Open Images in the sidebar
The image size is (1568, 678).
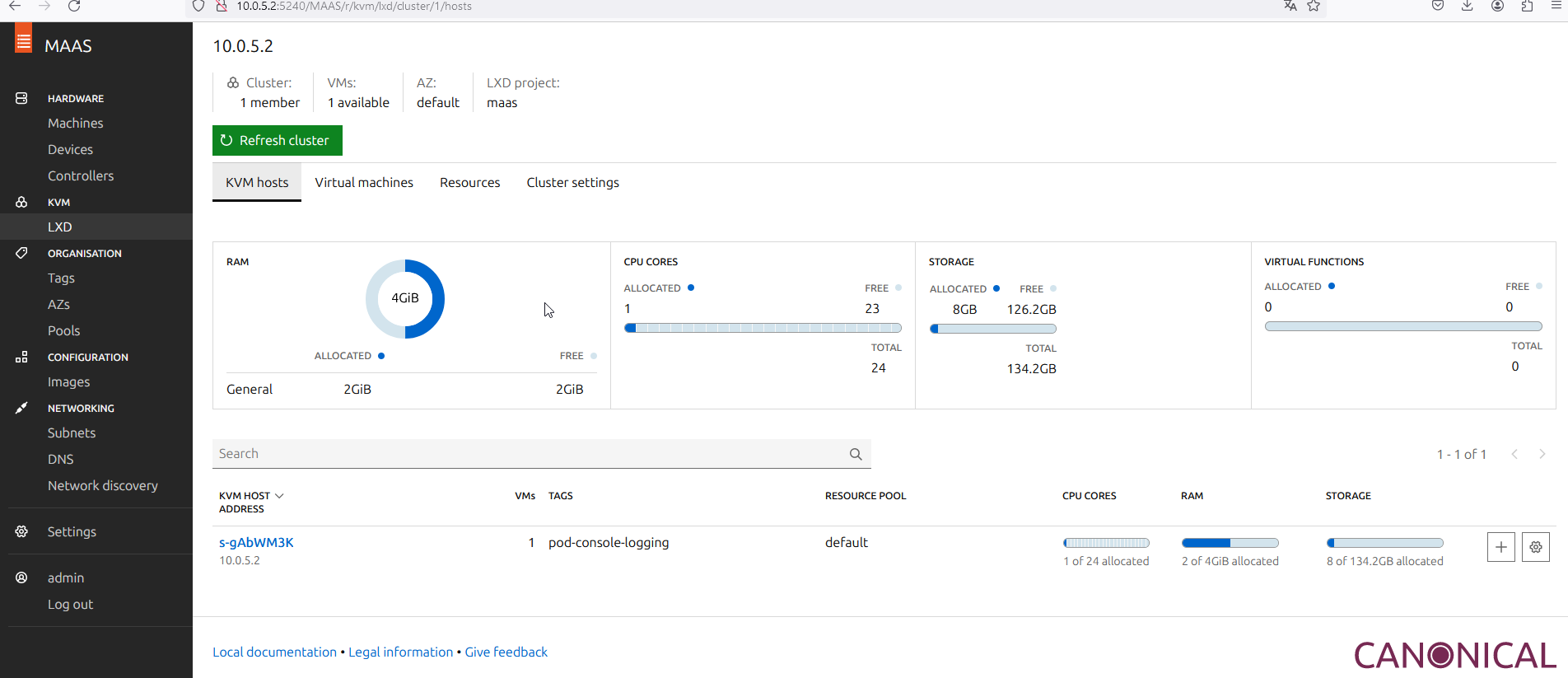pos(69,381)
